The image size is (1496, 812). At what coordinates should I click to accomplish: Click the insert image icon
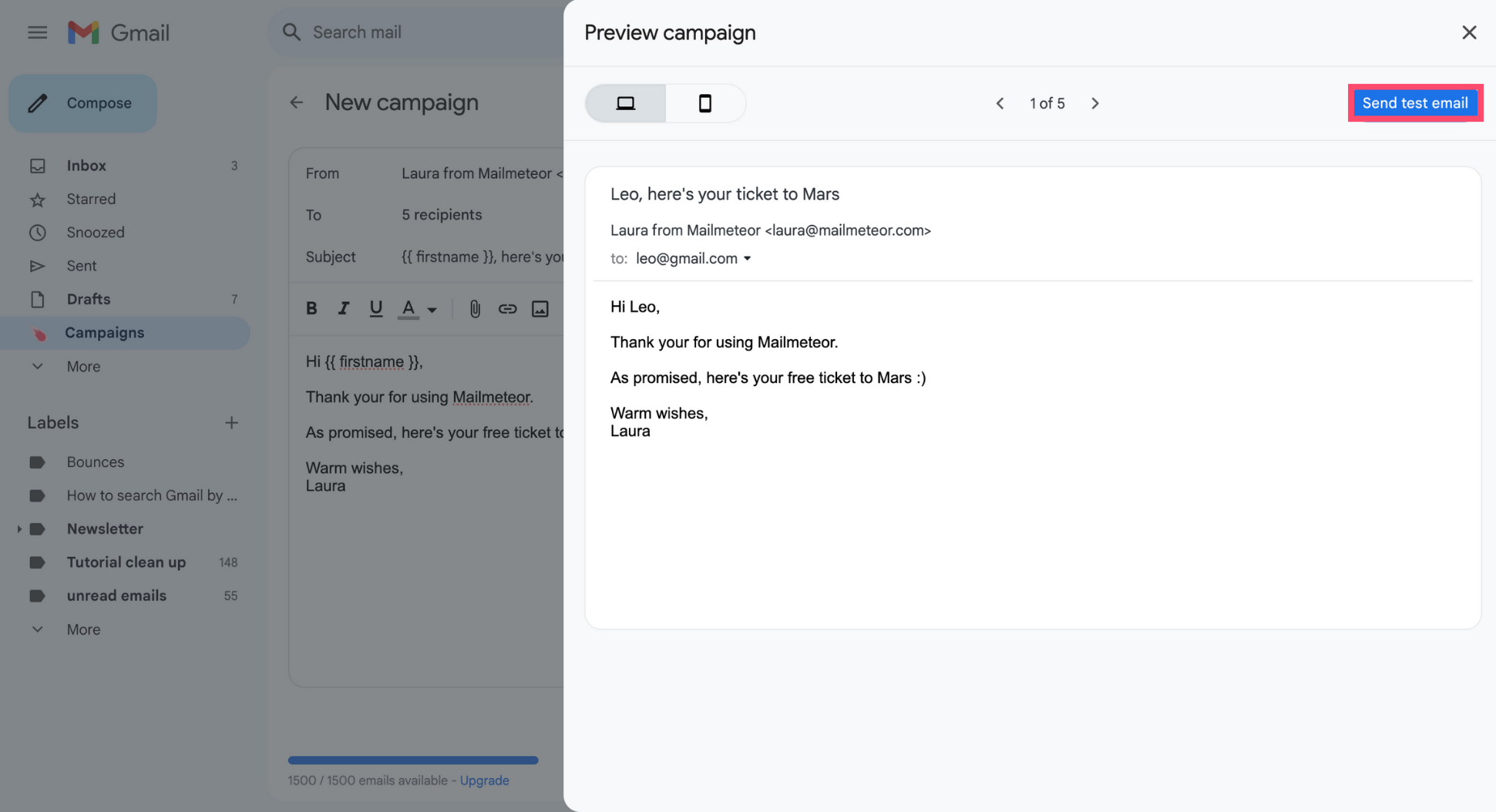pyautogui.click(x=540, y=309)
